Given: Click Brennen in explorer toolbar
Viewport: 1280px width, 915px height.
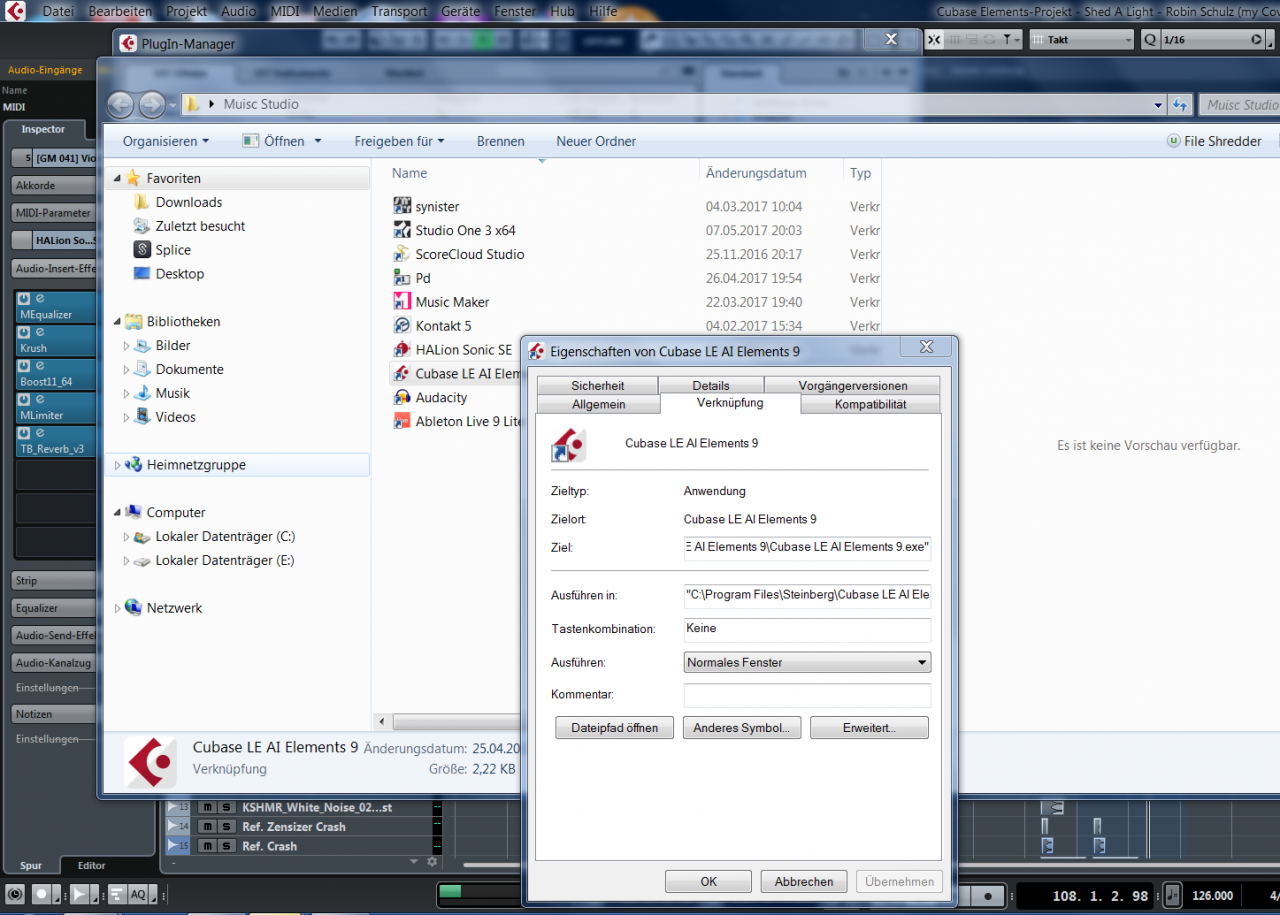Looking at the screenshot, I should point(501,141).
